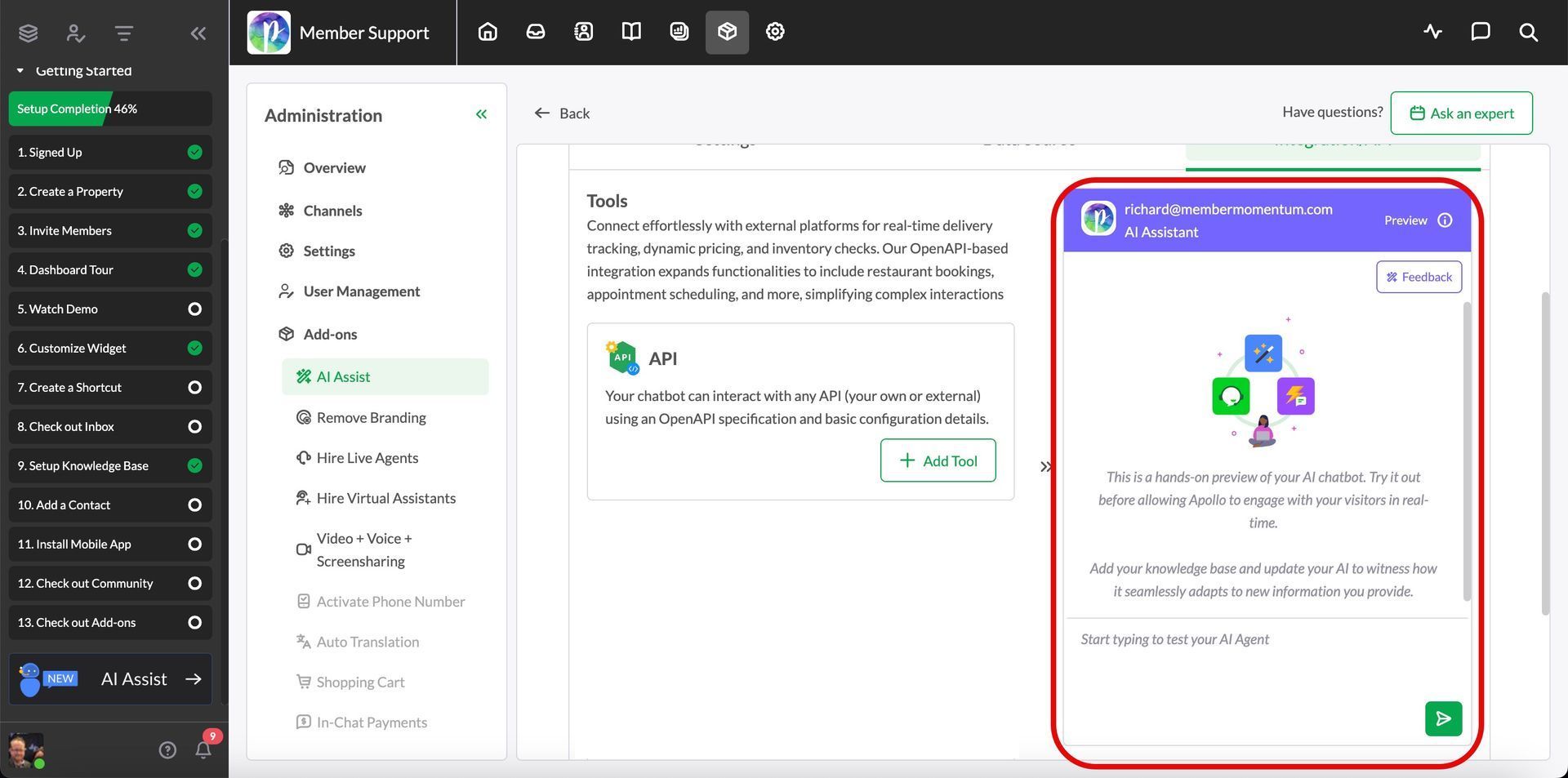Image resolution: width=1568 pixels, height=778 pixels.
Task: Open the Reports icon in the top bar
Action: 679,31
